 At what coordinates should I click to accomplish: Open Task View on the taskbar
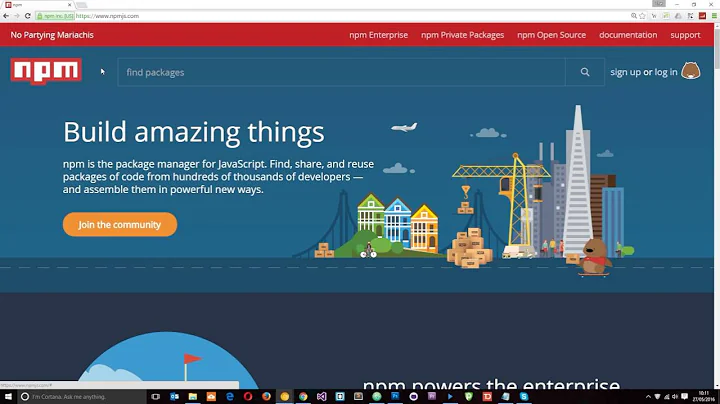click(156, 397)
